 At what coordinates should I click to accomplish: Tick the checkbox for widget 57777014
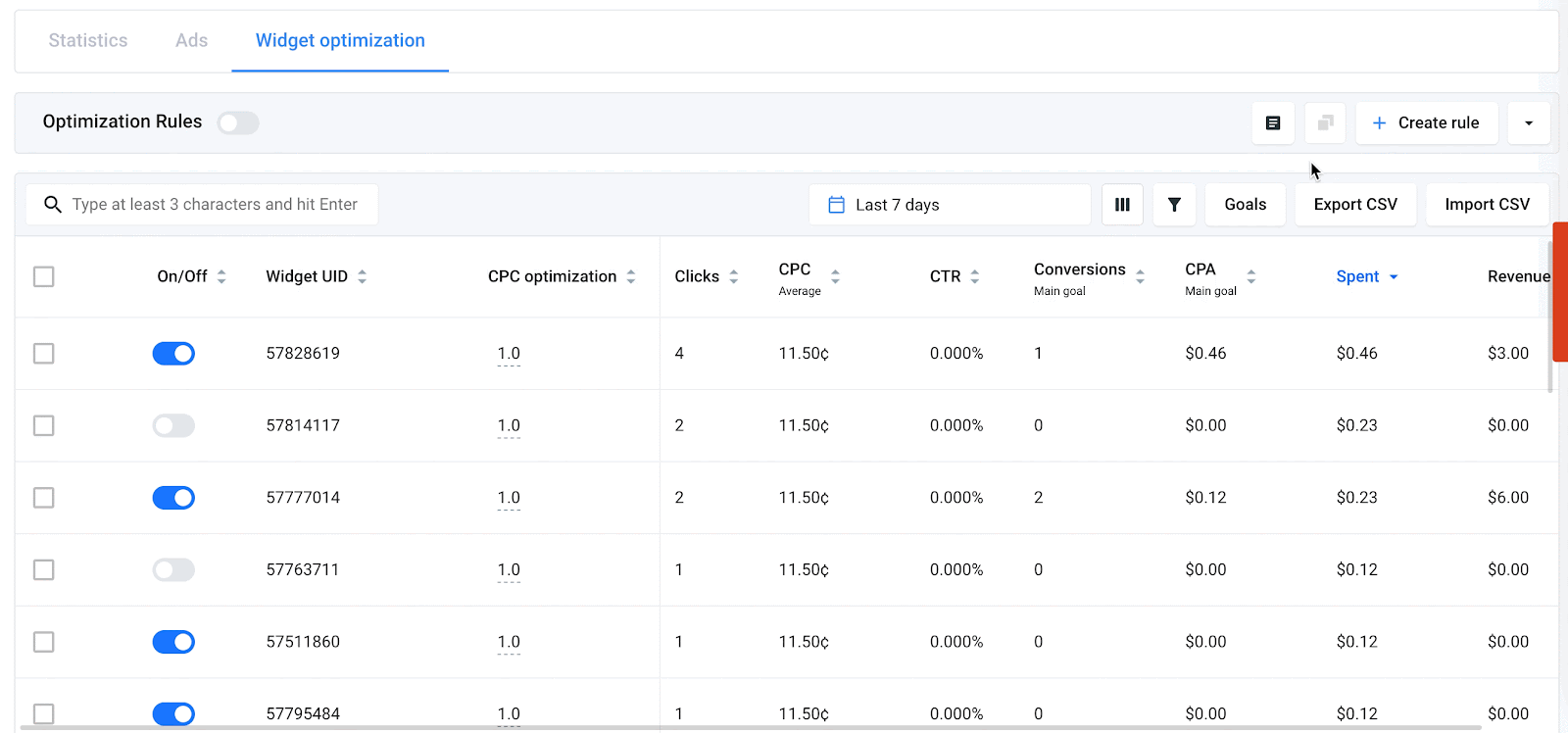coord(44,498)
